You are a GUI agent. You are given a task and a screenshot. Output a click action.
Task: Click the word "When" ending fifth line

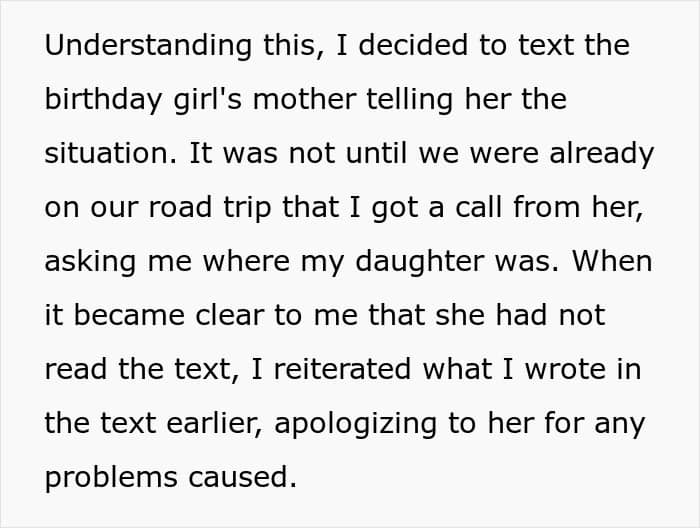(x=612, y=261)
